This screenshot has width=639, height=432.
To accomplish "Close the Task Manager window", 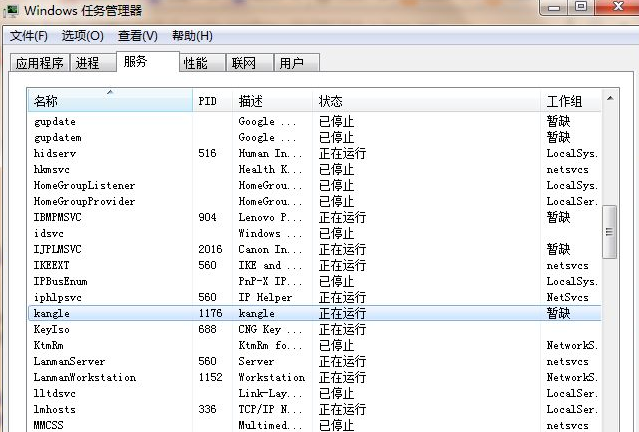I will 618,7.
